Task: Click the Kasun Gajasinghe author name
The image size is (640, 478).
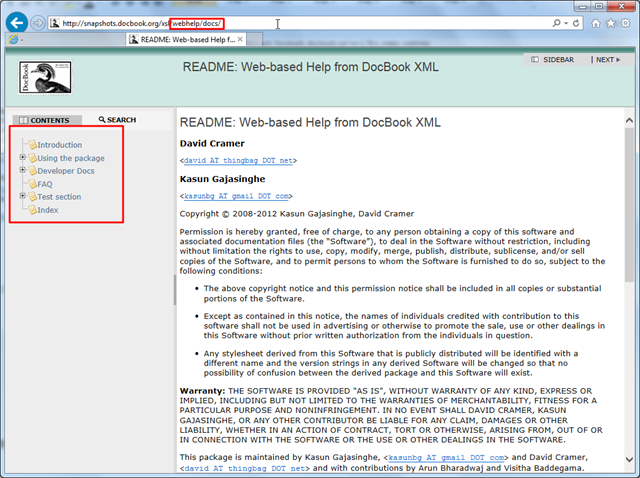Action: click(x=222, y=179)
